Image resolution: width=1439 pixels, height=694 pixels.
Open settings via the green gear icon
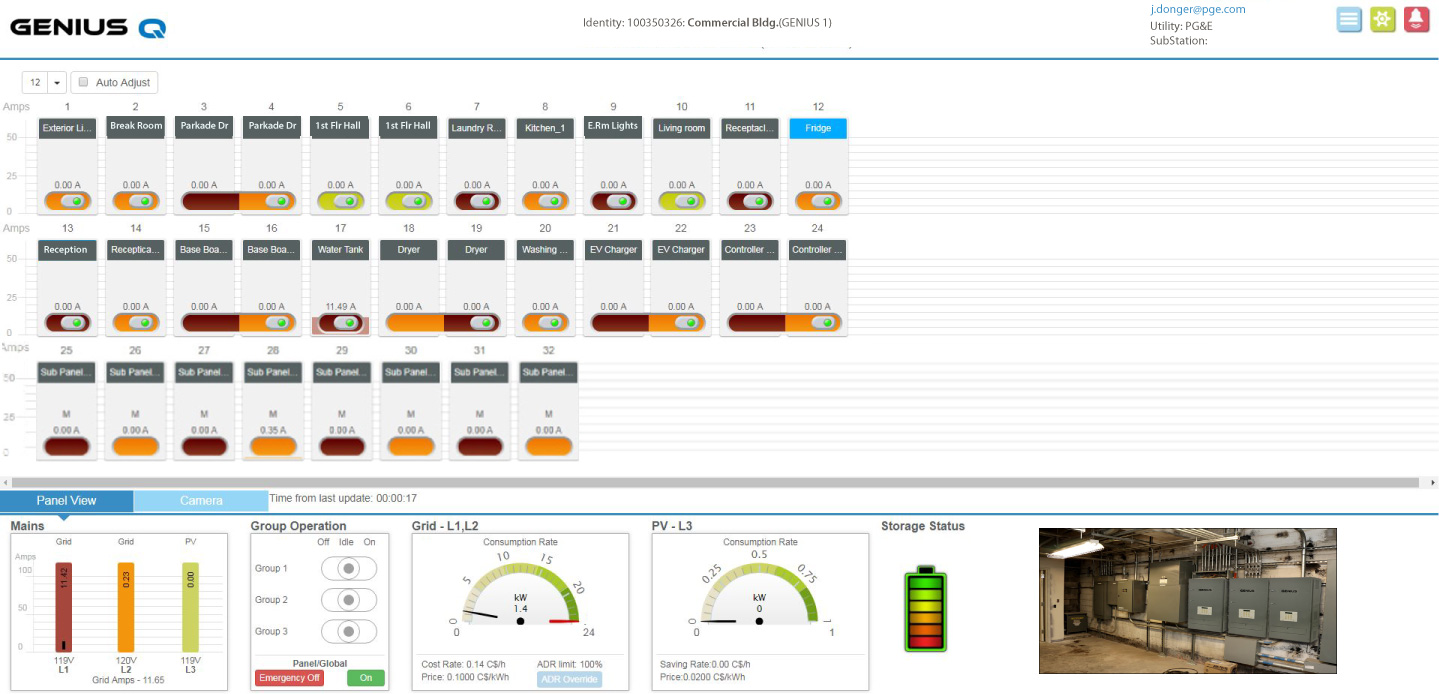pos(1382,19)
